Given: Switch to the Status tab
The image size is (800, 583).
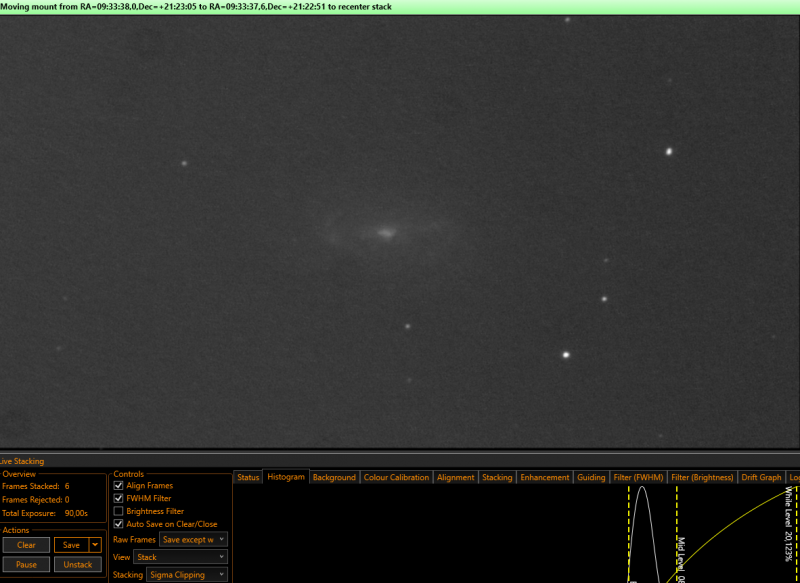Looking at the screenshot, I should point(248,477).
